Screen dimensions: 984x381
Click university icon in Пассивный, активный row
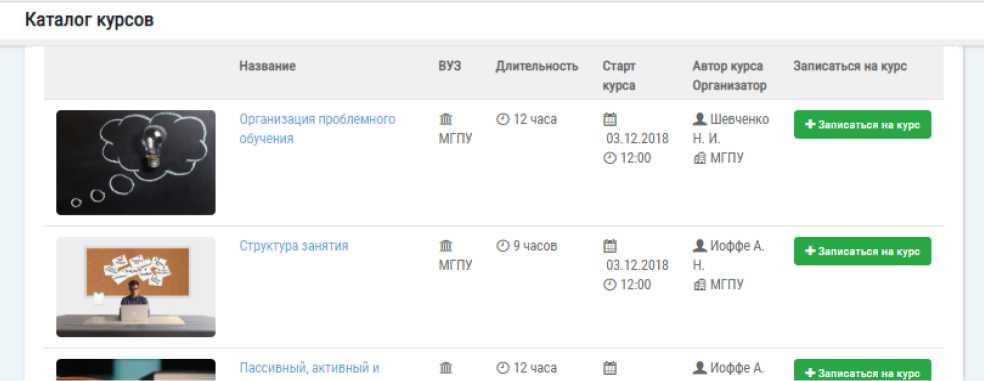point(446,368)
